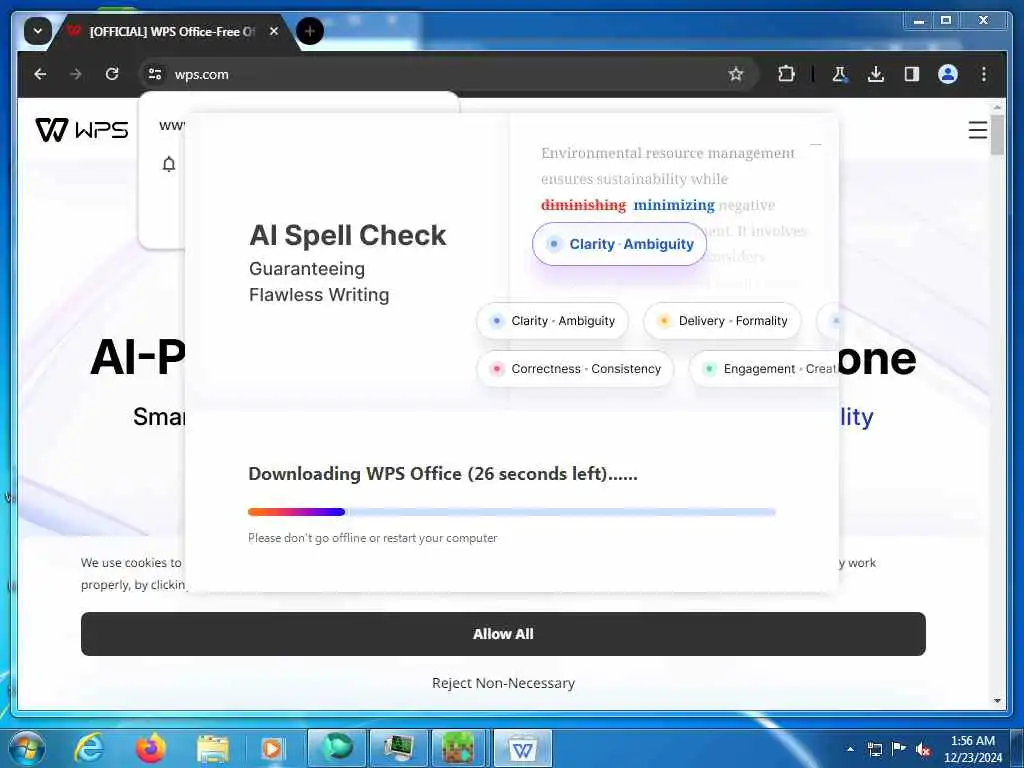This screenshot has width=1024, height=768.
Task: Launch Internet Explorer from taskbar
Action: [x=88, y=748]
